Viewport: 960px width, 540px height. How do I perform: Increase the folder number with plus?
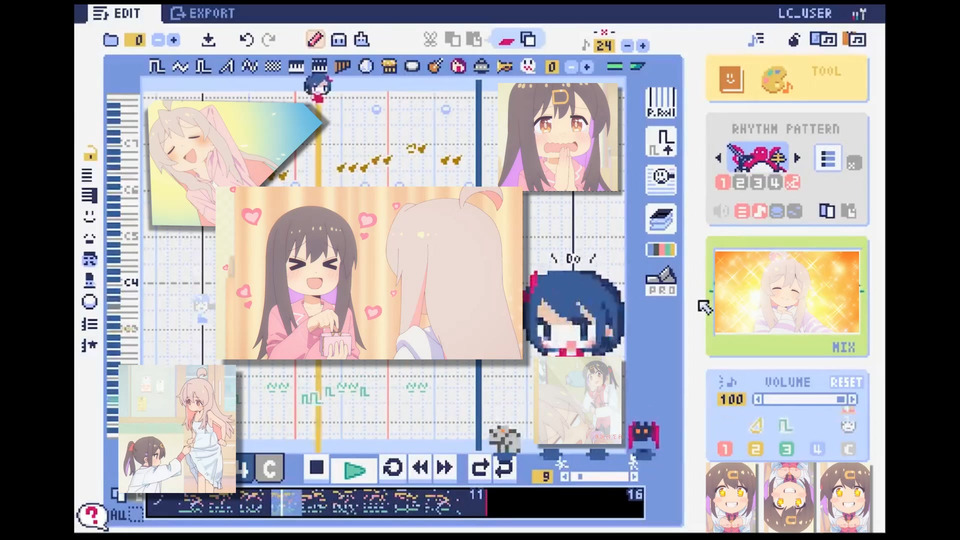173,40
